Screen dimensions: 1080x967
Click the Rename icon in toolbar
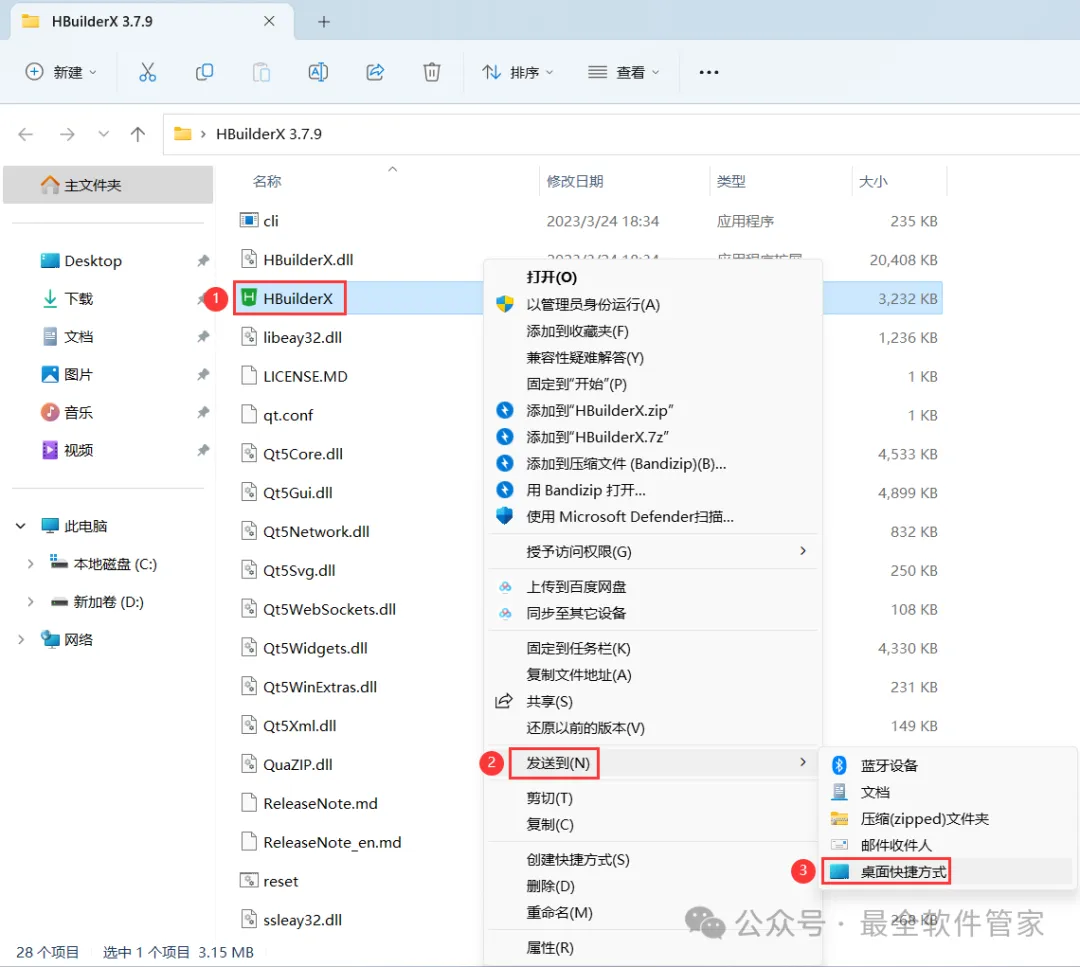(x=318, y=72)
